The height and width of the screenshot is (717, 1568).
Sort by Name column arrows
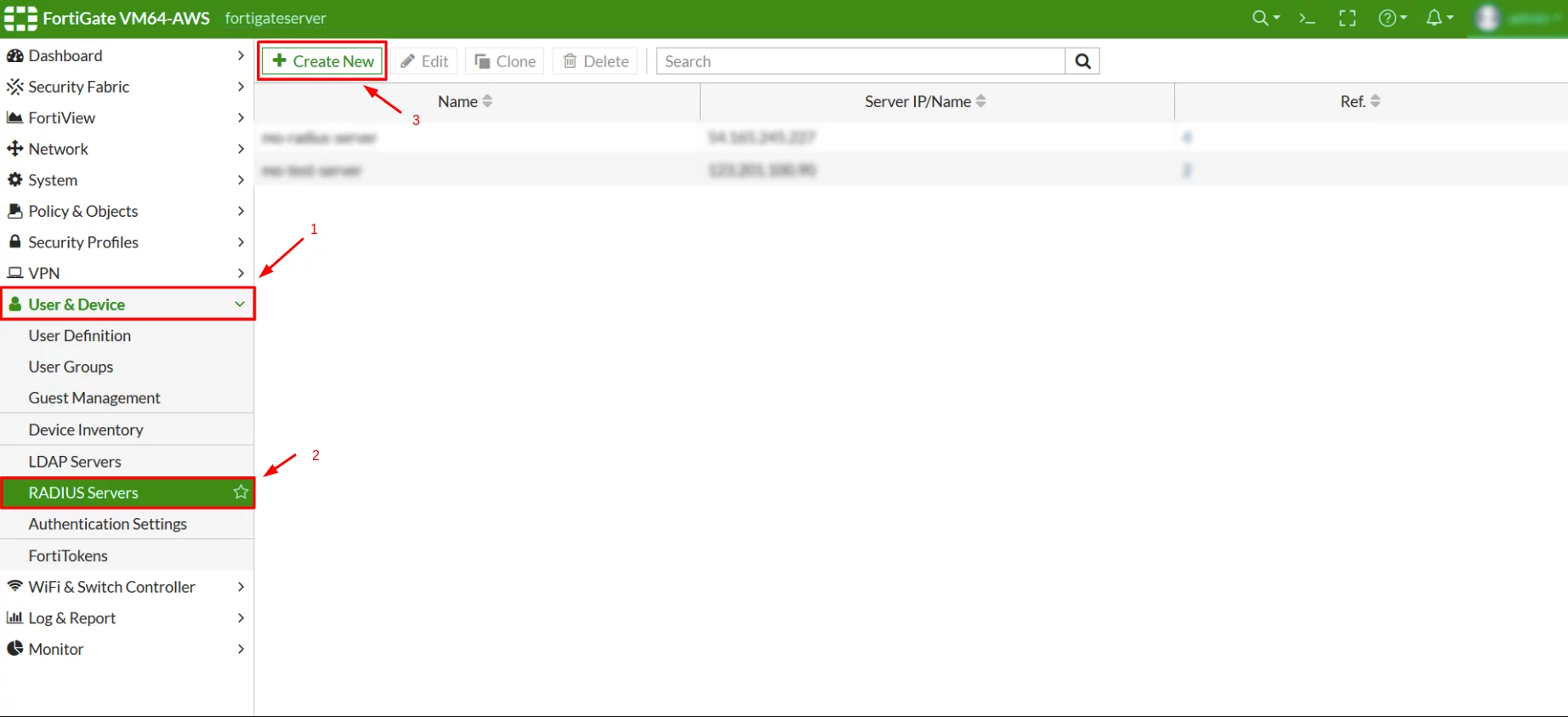(487, 101)
